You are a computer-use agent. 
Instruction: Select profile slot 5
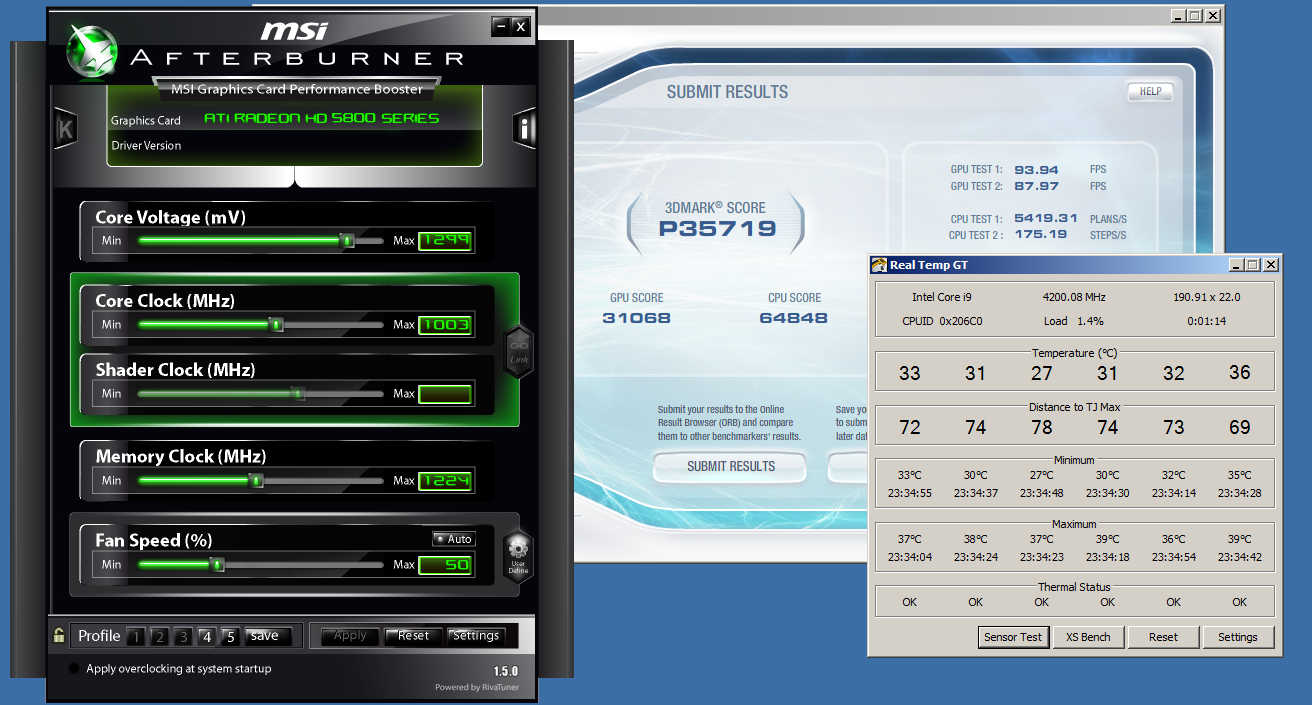229,636
